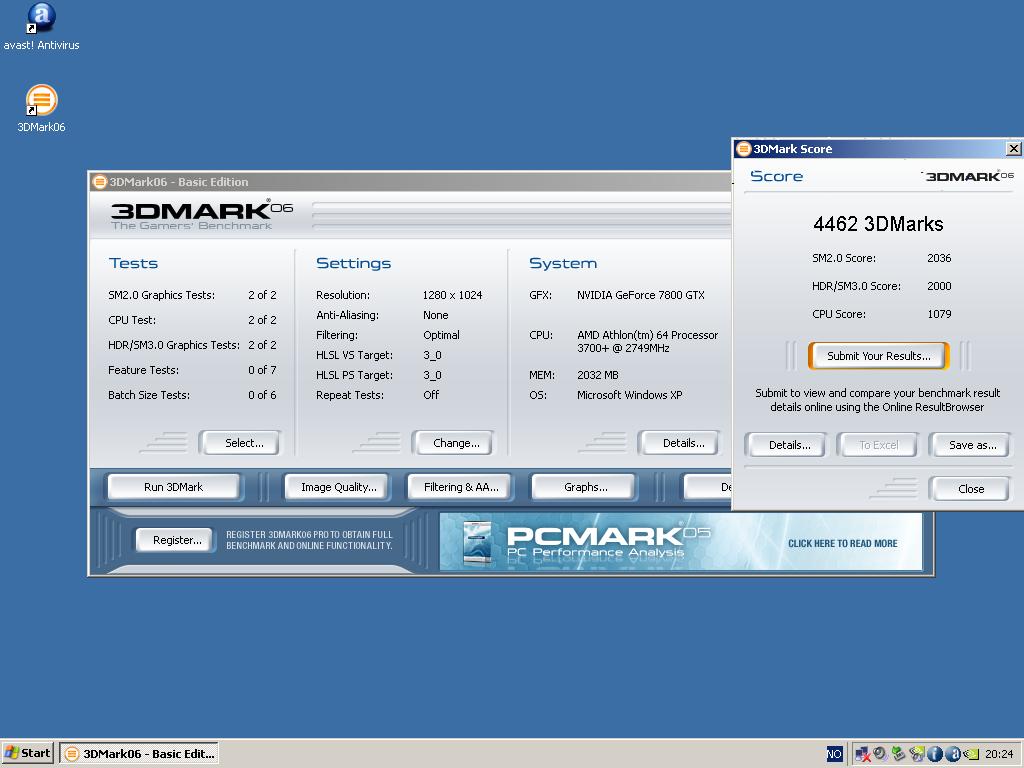Click the 3DMARK06 logo in main window header
The image size is (1024, 768).
(201, 215)
